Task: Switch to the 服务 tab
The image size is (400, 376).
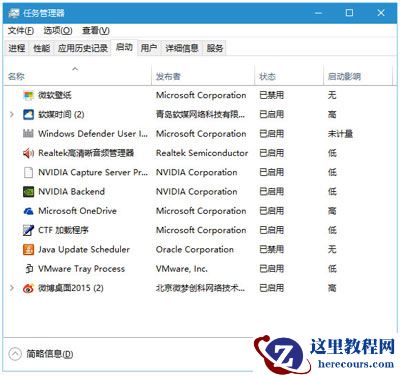Action: coord(215,48)
